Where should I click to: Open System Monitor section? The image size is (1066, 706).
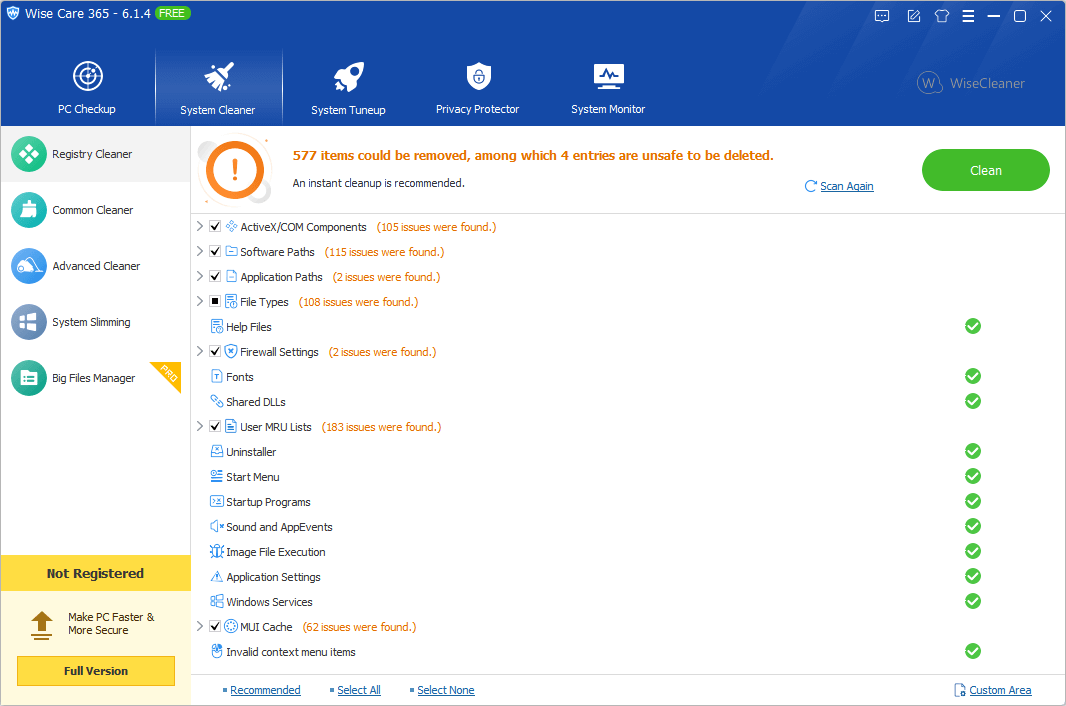[608, 88]
